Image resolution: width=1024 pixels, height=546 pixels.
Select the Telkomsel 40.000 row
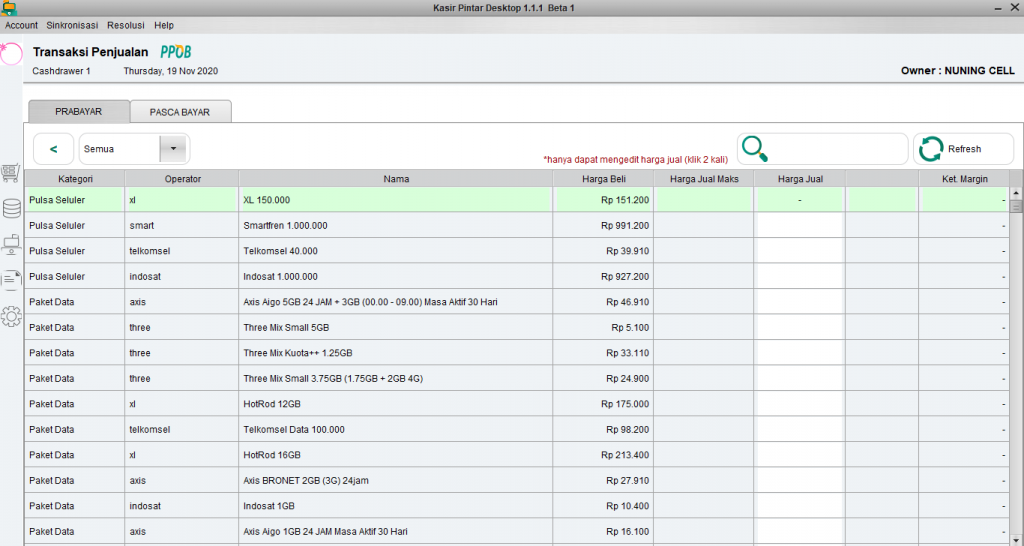(x=517, y=251)
